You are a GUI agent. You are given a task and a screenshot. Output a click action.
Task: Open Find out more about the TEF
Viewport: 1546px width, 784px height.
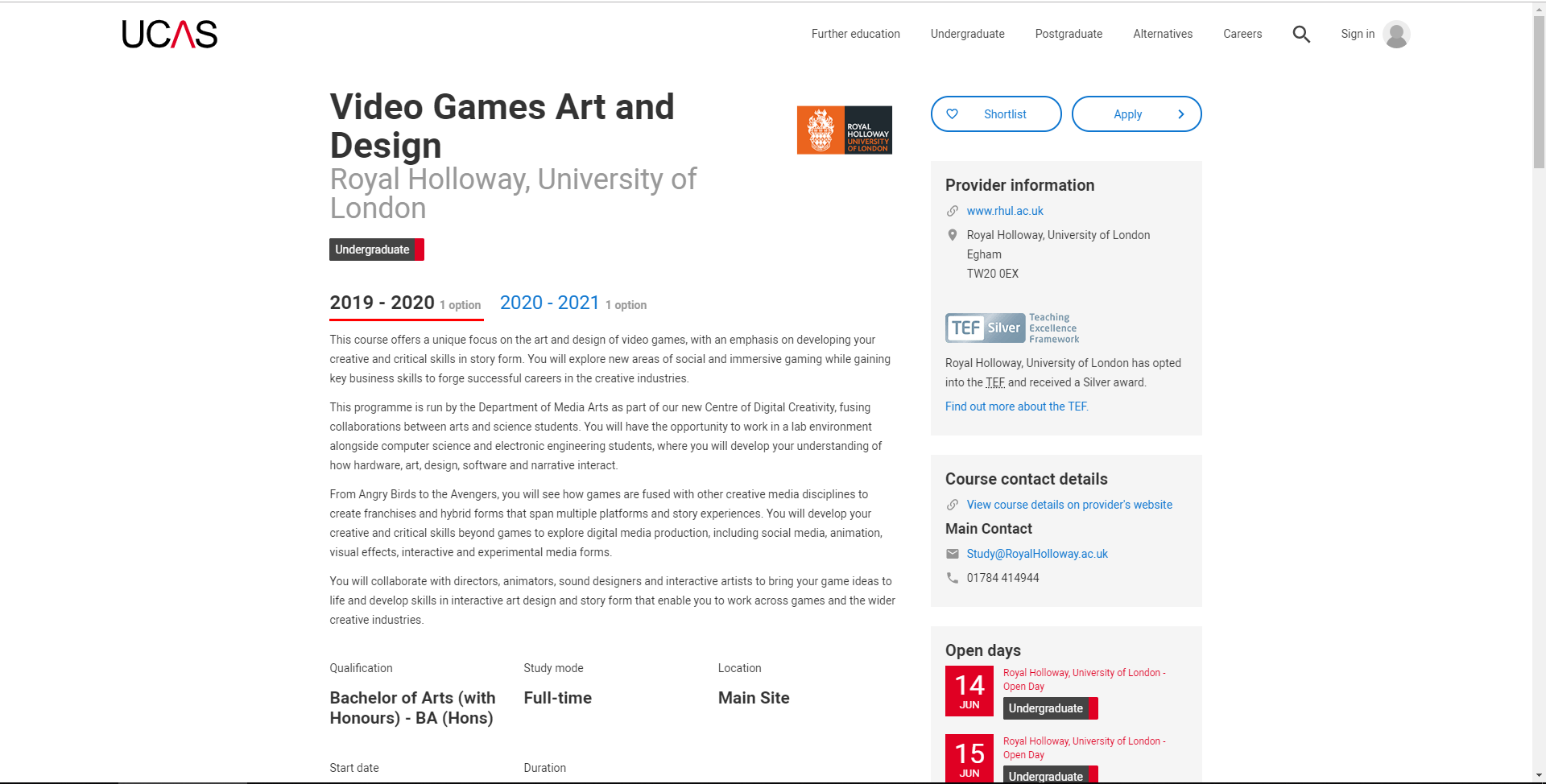pyautogui.click(x=1016, y=406)
